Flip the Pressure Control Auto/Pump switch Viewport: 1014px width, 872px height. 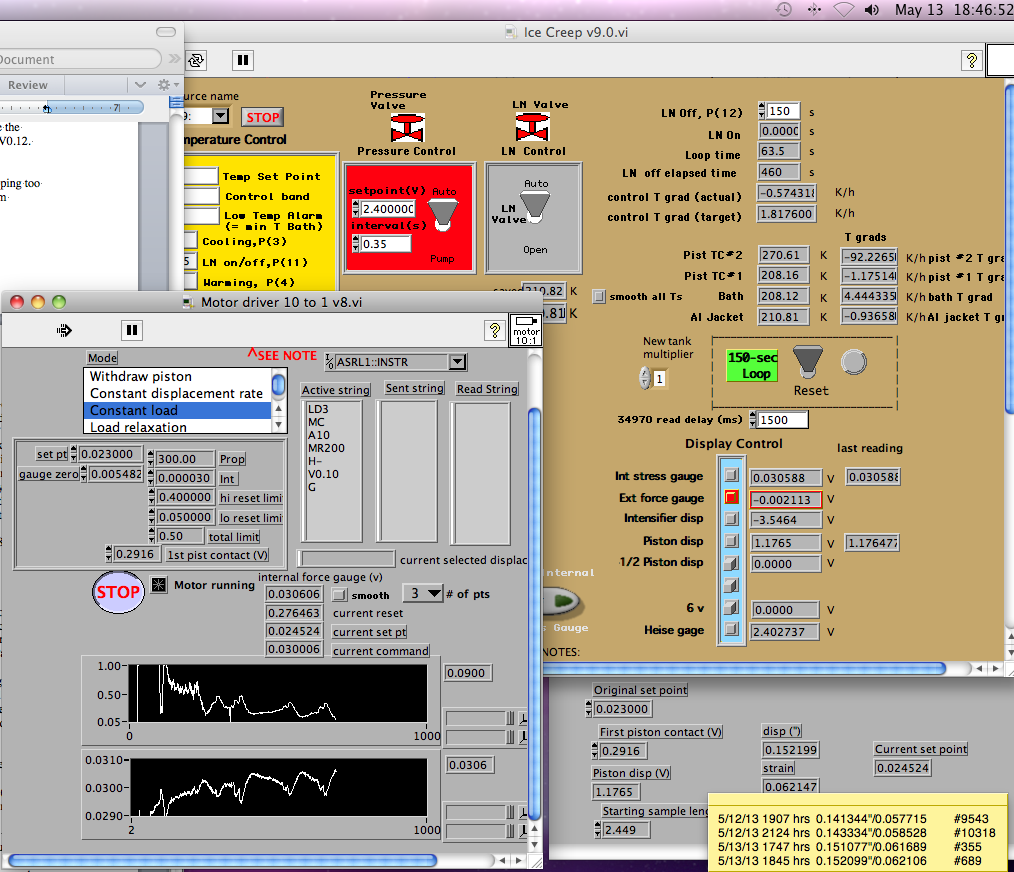tap(441, 212)
